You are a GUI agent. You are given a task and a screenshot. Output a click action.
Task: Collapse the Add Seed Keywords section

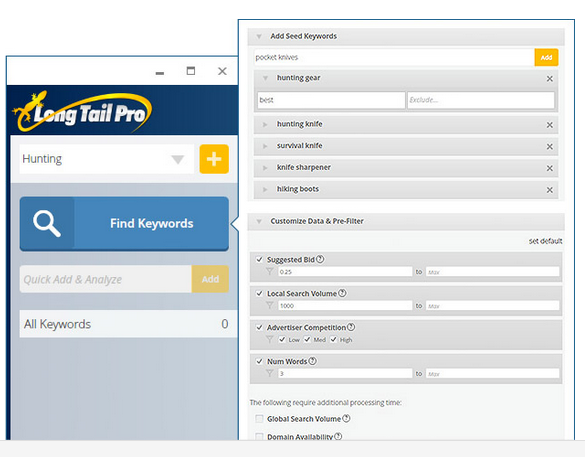(259, 36)
